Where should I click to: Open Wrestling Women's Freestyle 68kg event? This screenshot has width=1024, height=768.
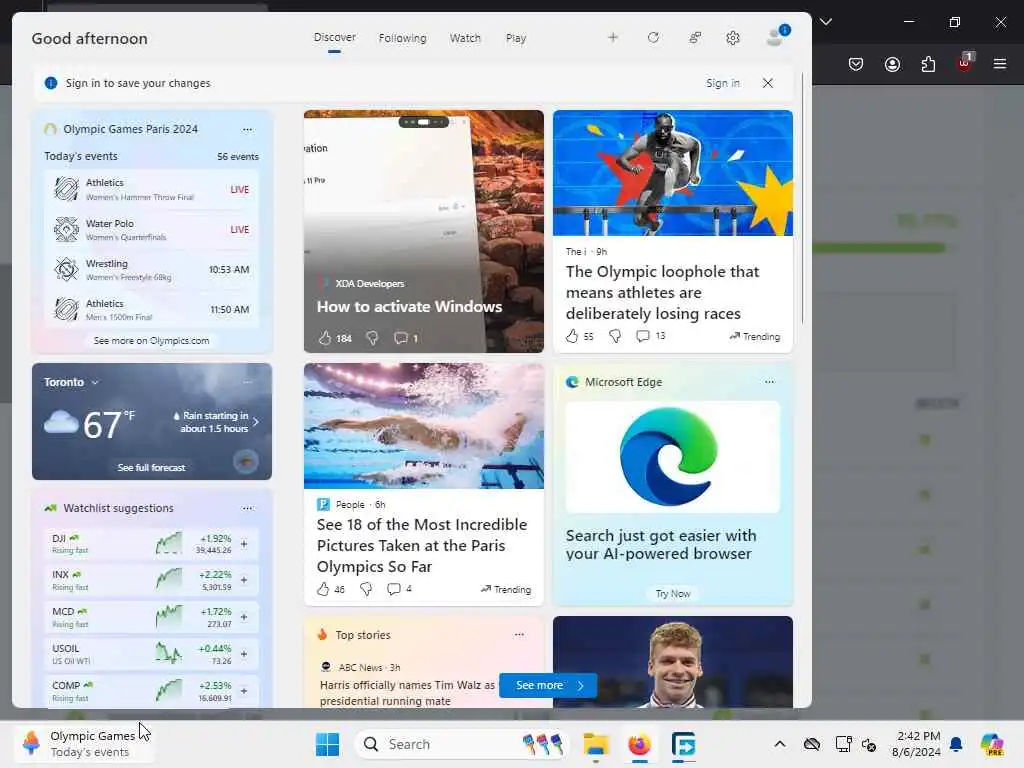(x=152, y=270)
